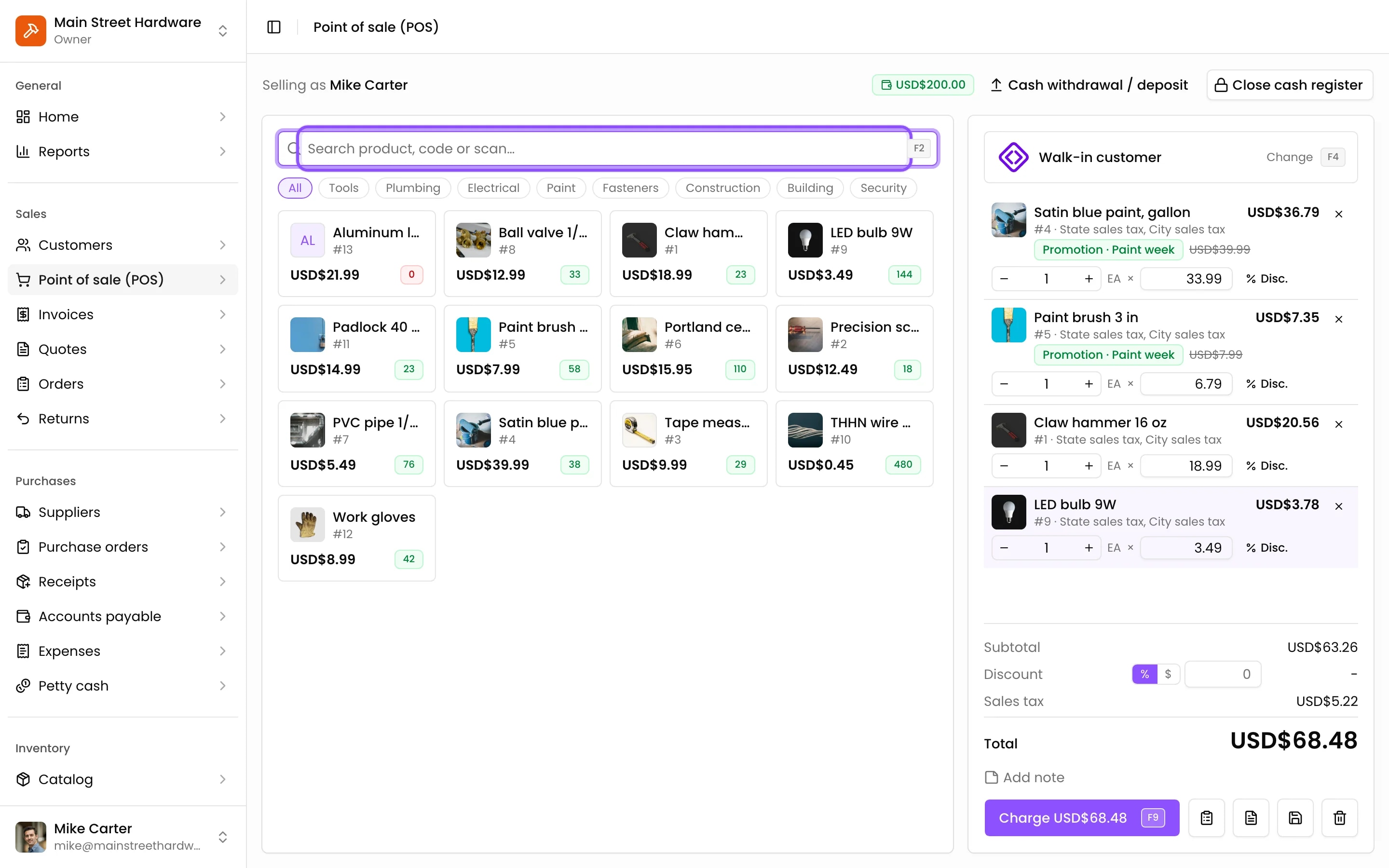Screen dimensions: 1389x868
Task: Select dollar discount mode toggle
Action: coord(1168,674)
